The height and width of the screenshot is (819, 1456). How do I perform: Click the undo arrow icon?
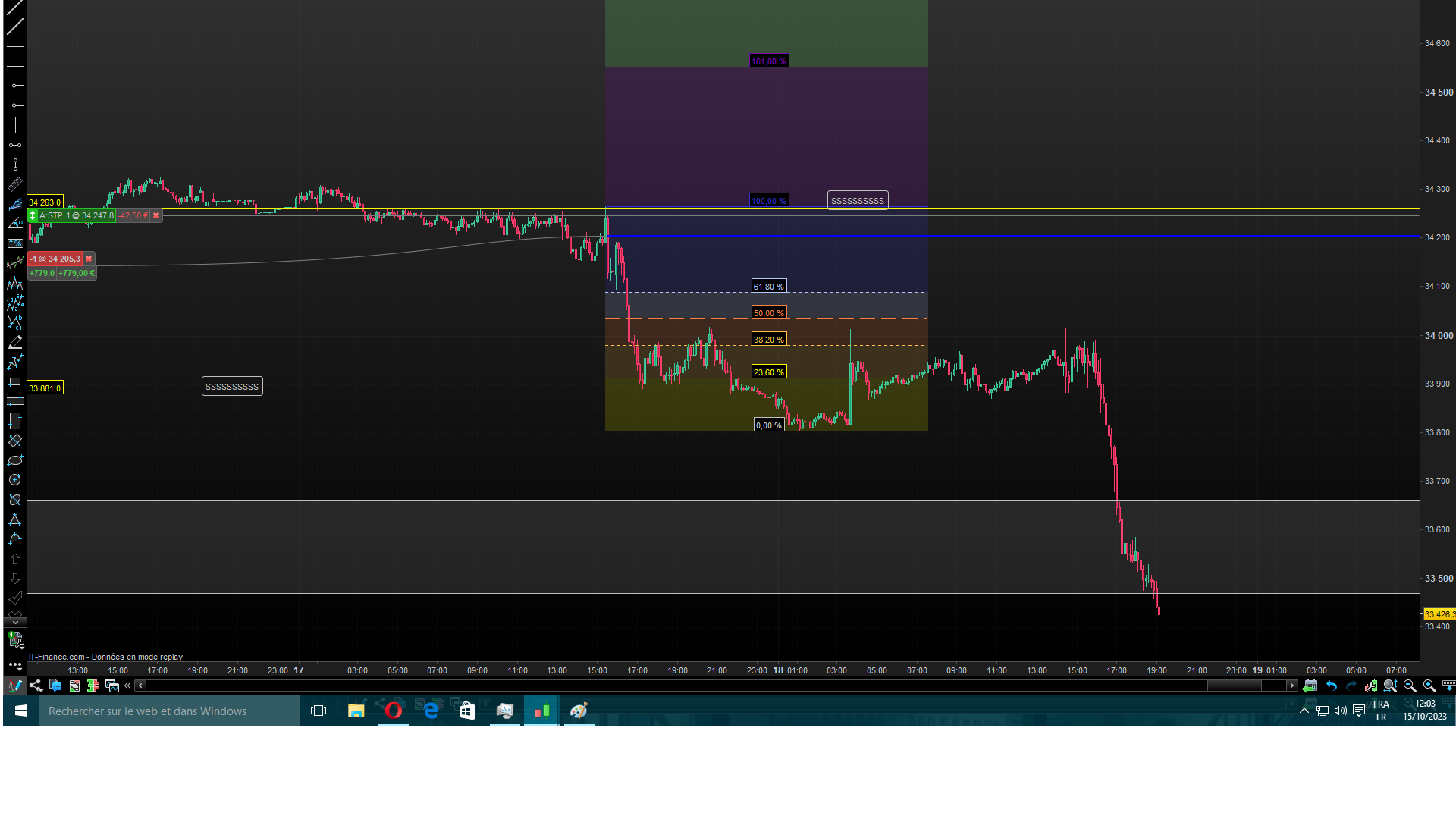1331,686
